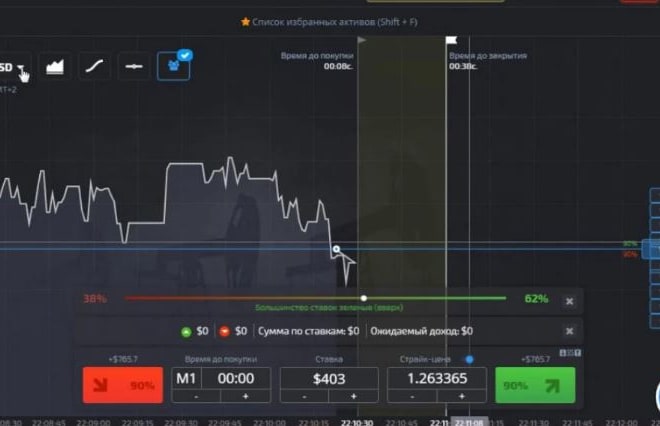Decrease bet amount with minus button

(304, 396)
